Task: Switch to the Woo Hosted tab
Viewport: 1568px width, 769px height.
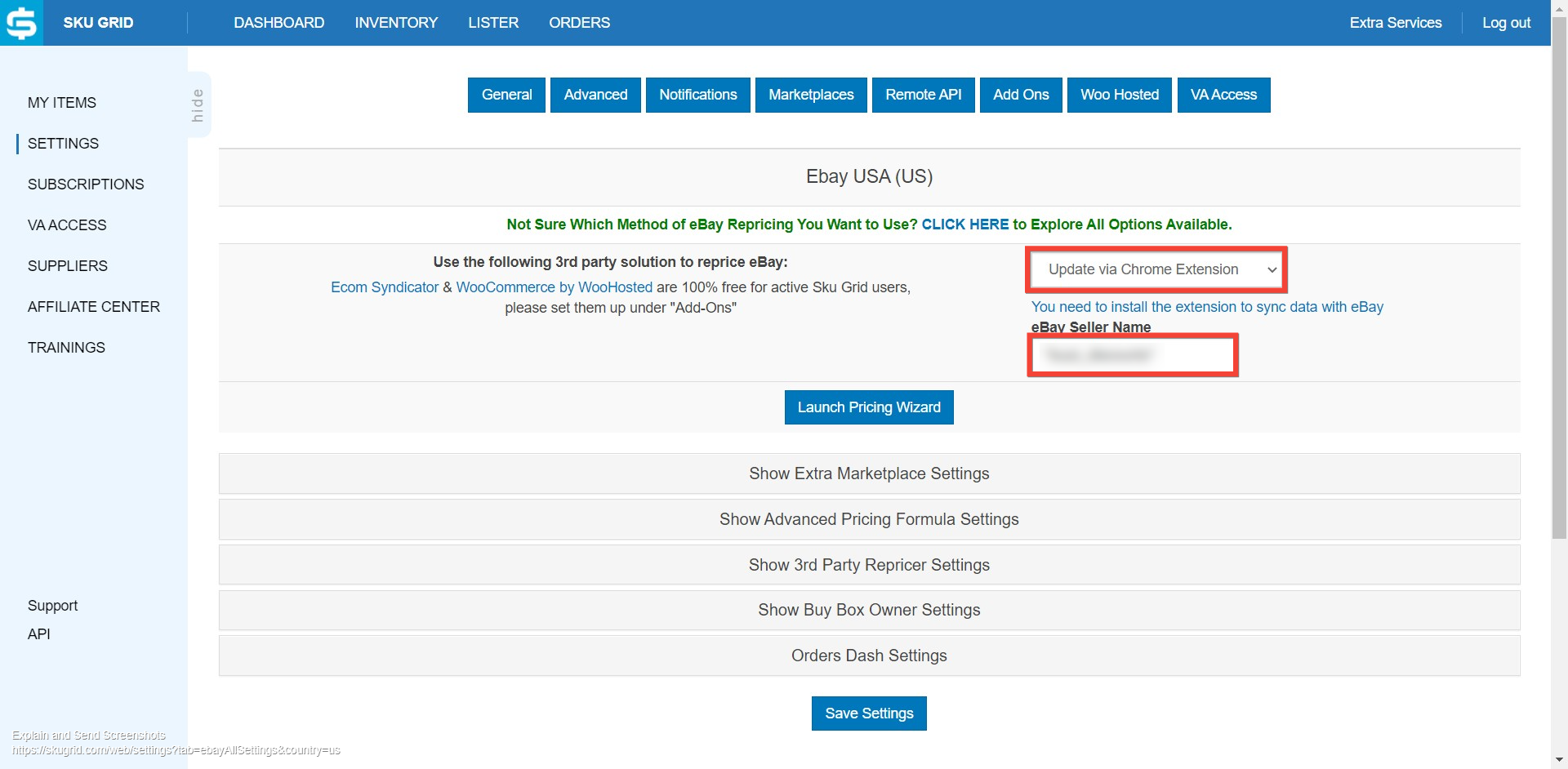Action: (x=1120, y=95)
